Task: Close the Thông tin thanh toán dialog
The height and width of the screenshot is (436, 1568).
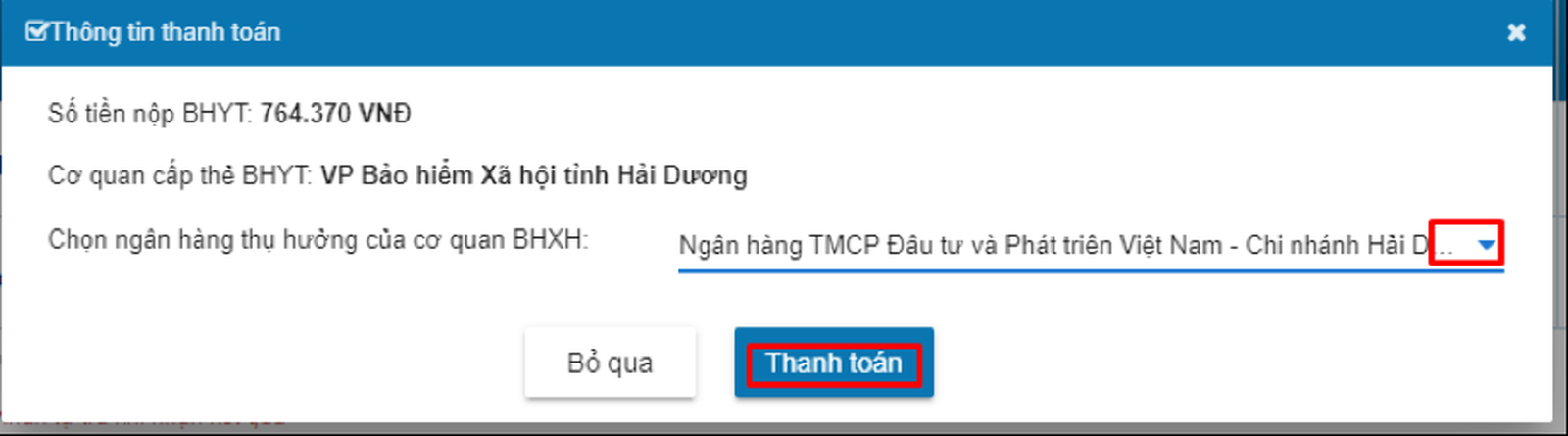Action: (x=1516, y=33)
